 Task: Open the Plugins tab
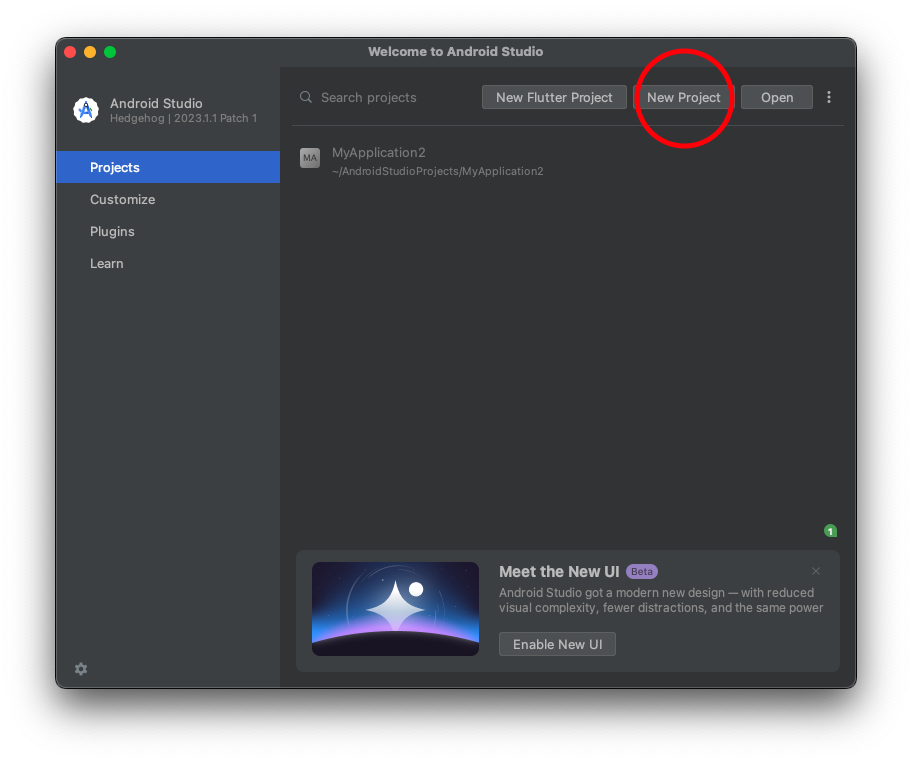168,232
